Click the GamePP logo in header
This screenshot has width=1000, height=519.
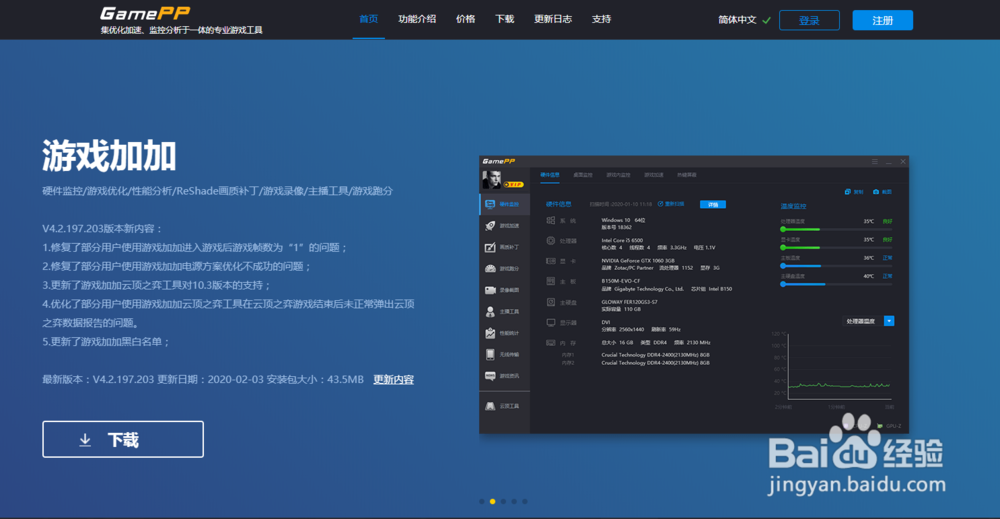(145, 13)
